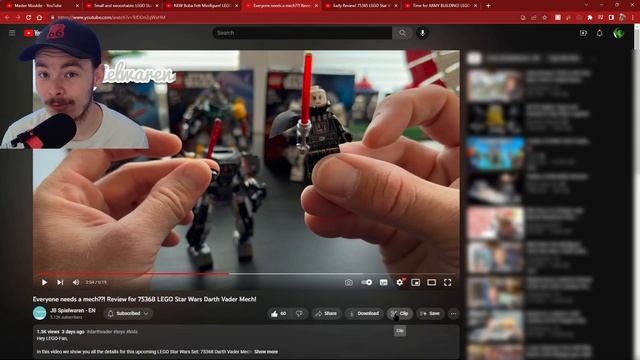Mute the video using the speaker icon
The height and width of the screenshot is (360, 640).
pos(76,282)
